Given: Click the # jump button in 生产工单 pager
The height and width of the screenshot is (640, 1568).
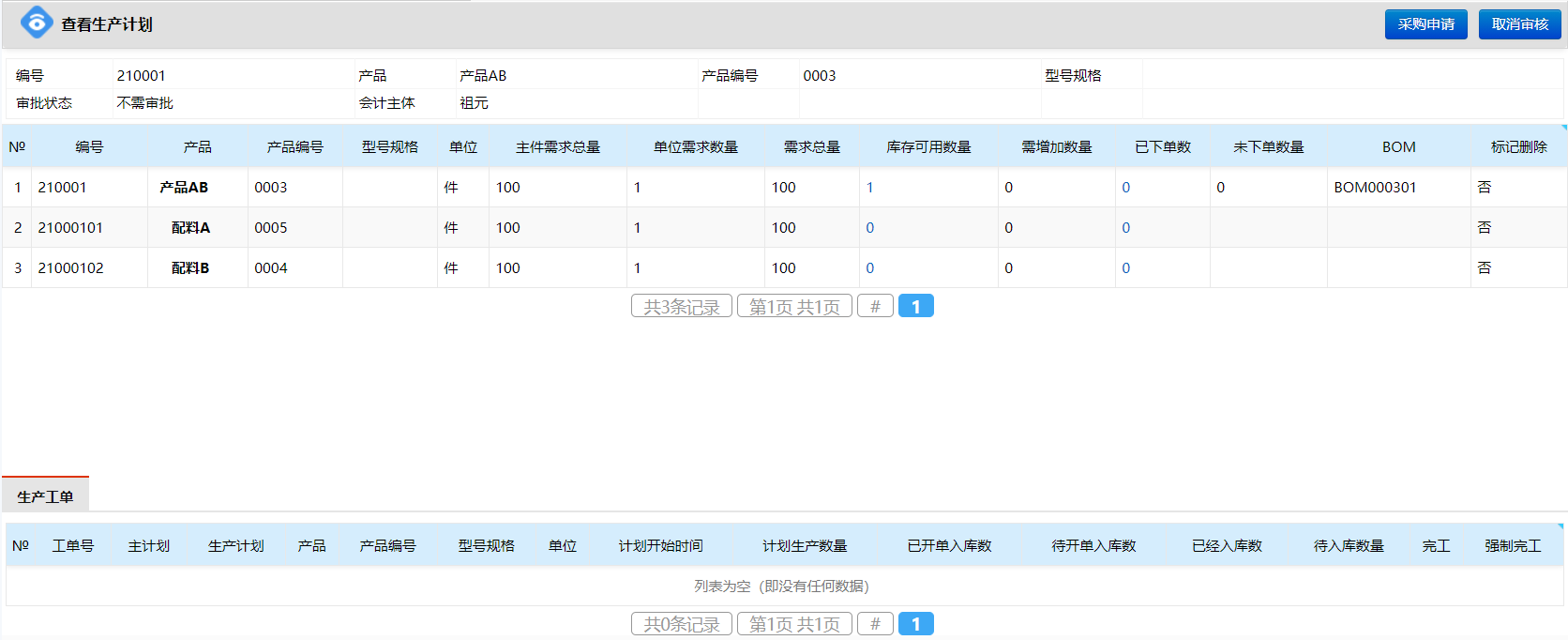Looking at the screenshot, I should pyautogui.click(x=875, y=623).
